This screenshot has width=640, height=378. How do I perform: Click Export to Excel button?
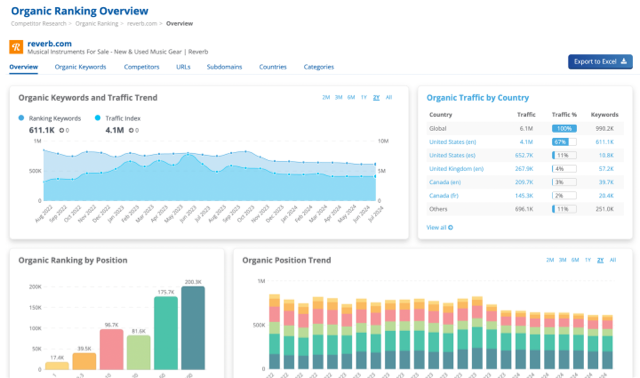click(x=600, y=62)
